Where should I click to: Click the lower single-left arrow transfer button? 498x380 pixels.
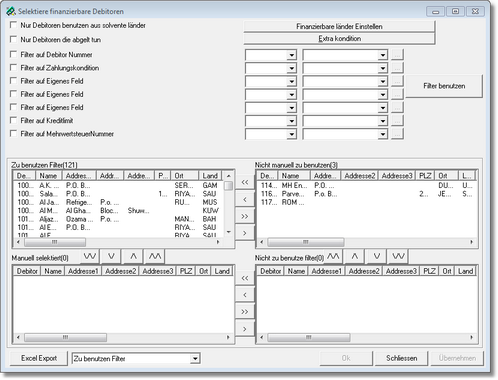coord(245,295)
